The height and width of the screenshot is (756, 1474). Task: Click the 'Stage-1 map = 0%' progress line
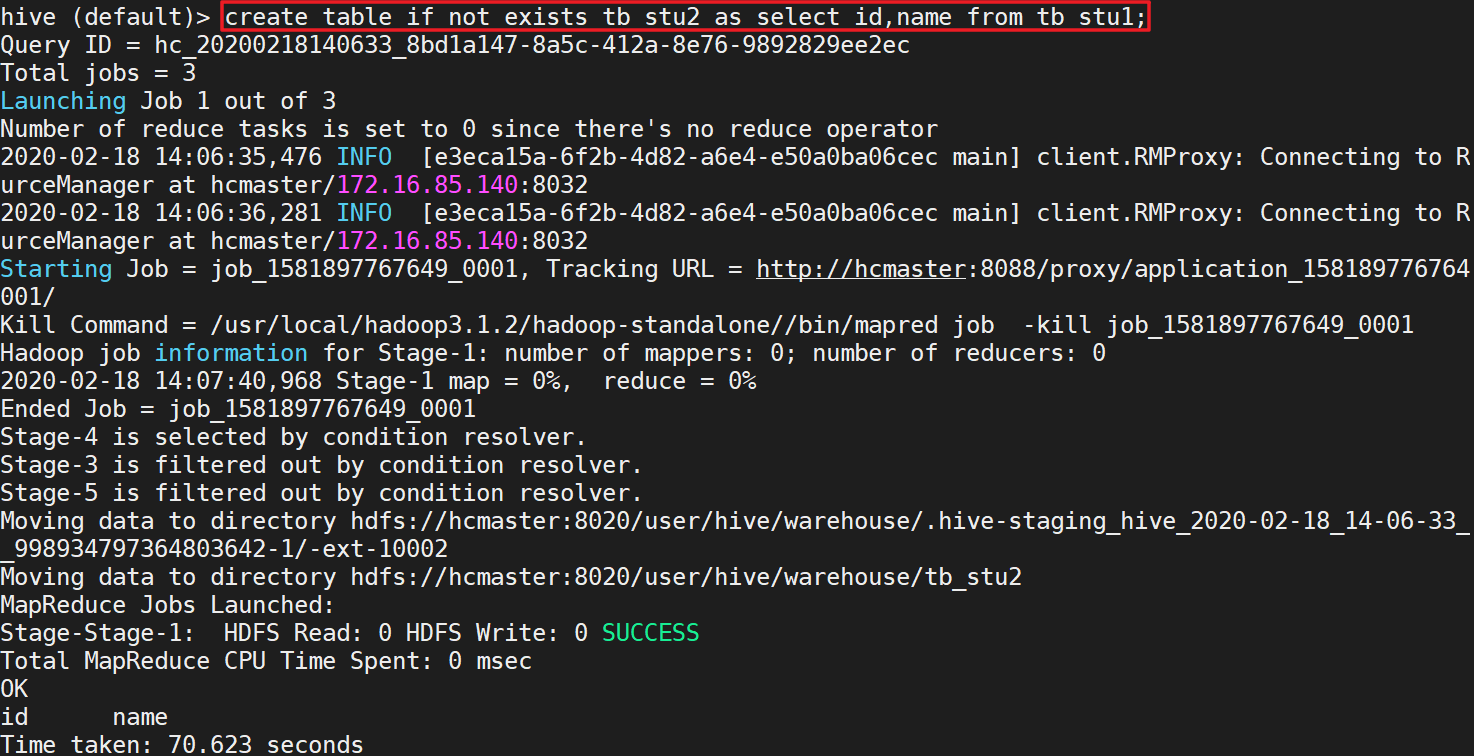coord(378,381)
